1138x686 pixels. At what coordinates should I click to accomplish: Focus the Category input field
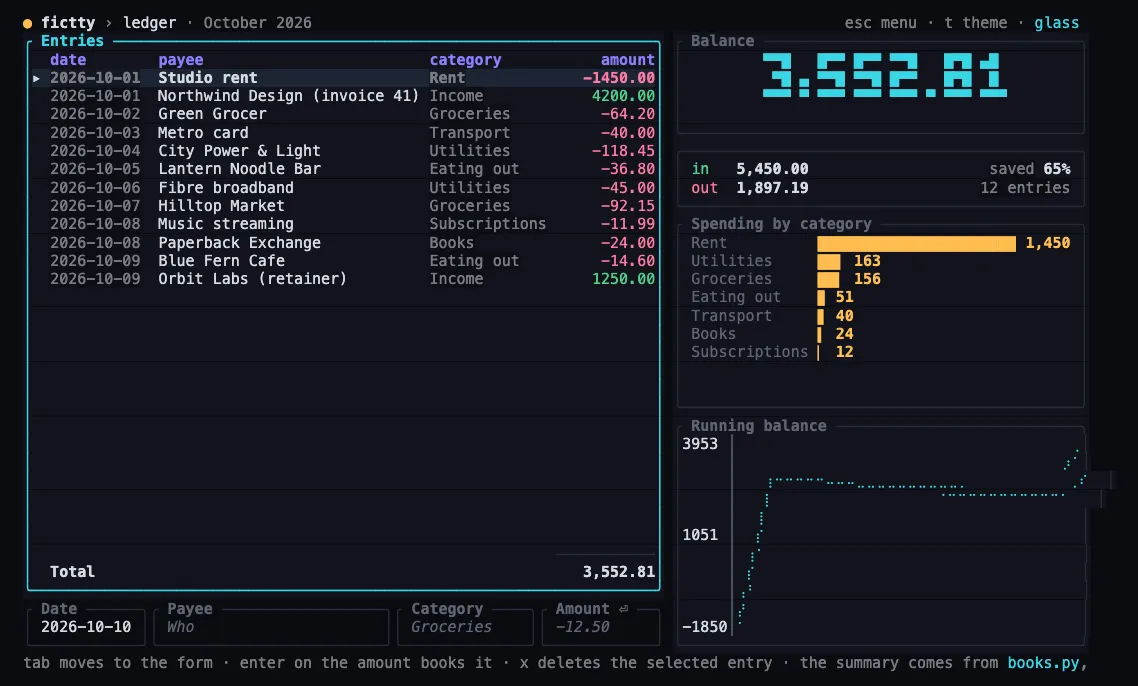pos(465,626)
